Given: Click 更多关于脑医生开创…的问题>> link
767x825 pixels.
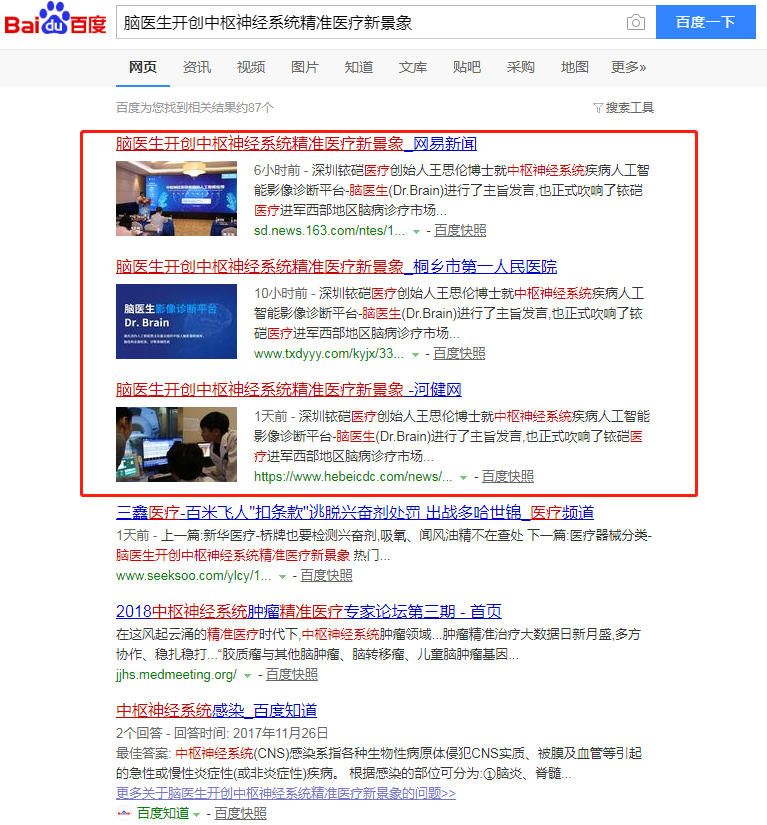Looking at the screenshot, I should click(286, 793).
